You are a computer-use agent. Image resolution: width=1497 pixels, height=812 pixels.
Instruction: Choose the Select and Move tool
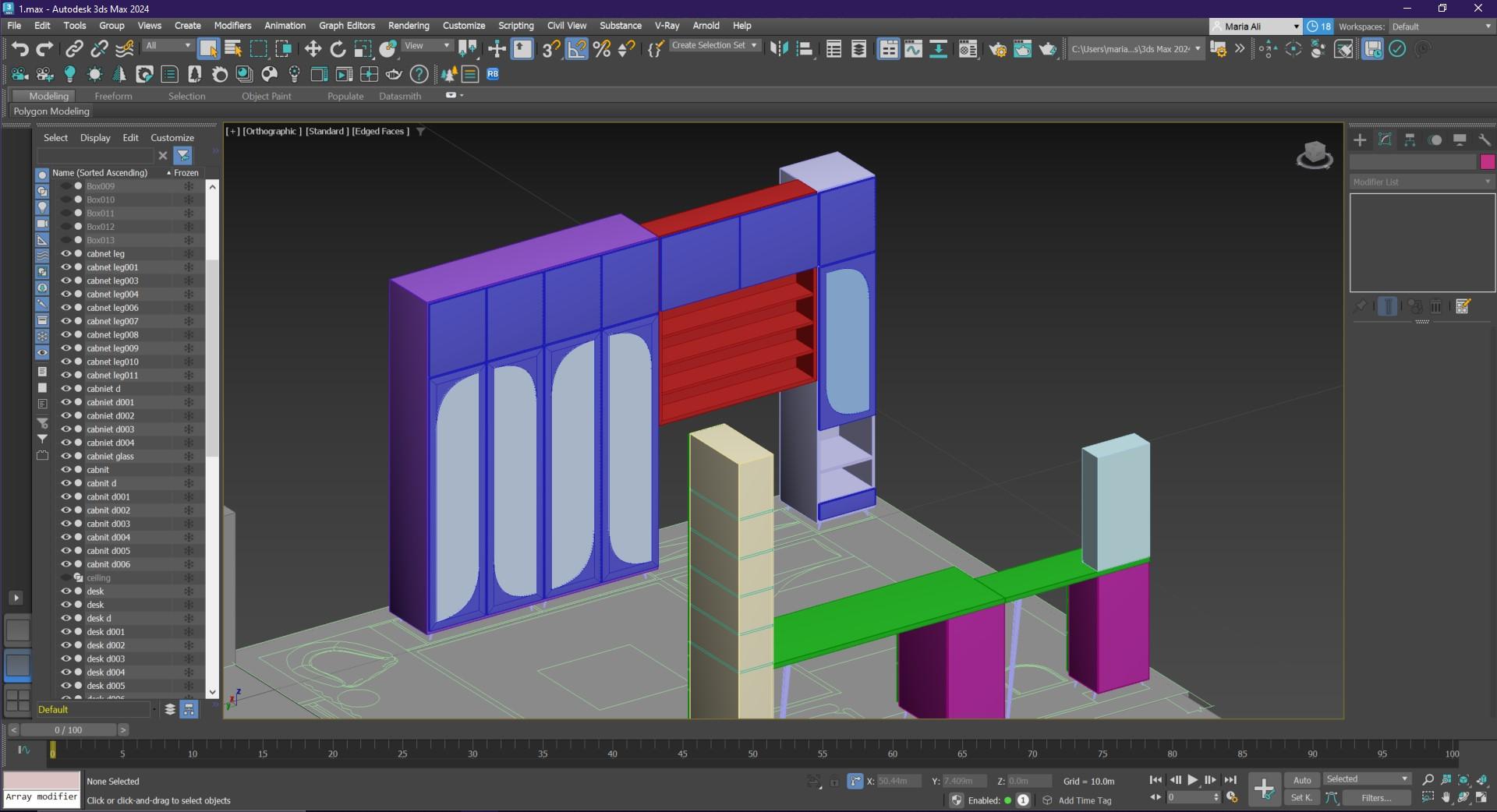[x=313, y=49]
